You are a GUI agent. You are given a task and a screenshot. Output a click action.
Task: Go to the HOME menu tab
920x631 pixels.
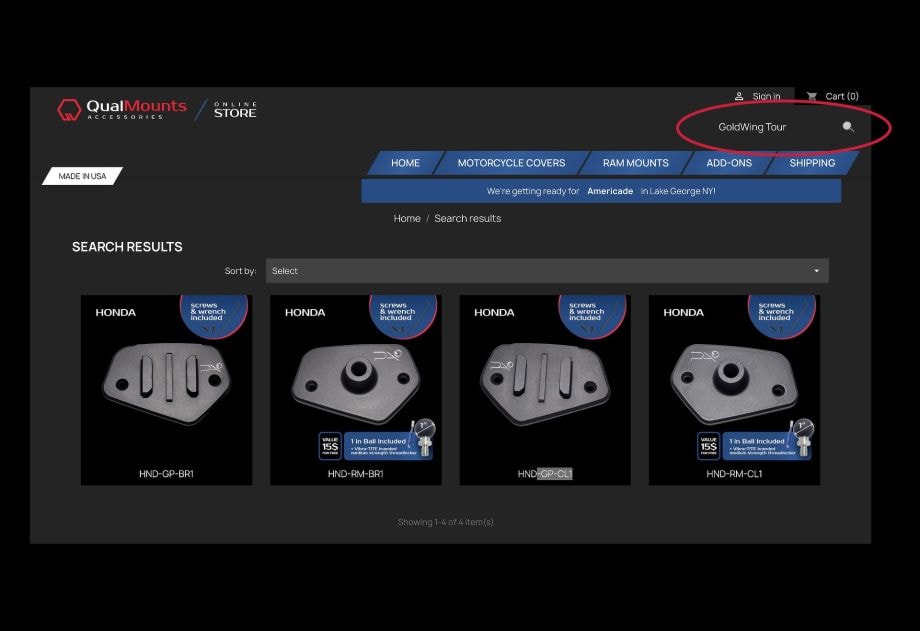click(x=405, y=163)
